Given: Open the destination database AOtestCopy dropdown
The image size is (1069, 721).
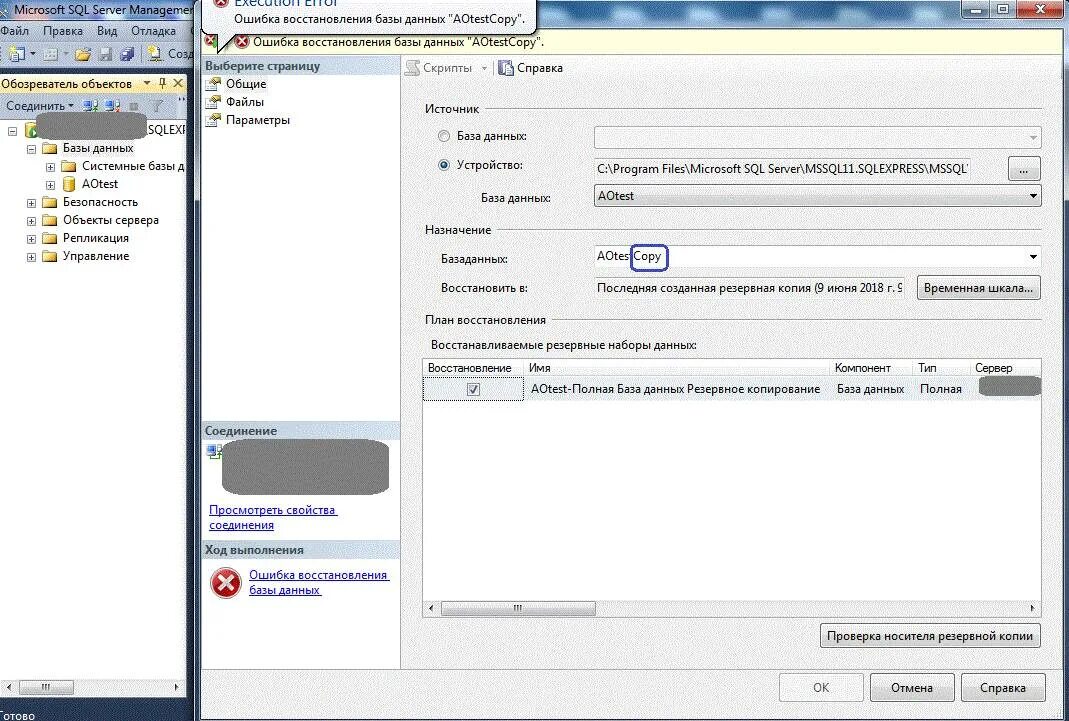Looking at the screenshot, I should [x=1033, y=257].
